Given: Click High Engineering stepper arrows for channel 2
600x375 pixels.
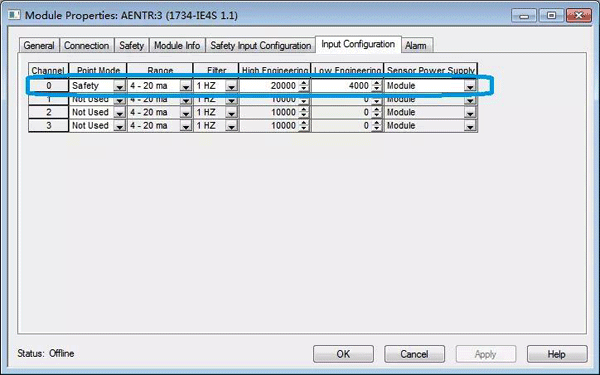Looking at the screenshot, I should point(303,112).
